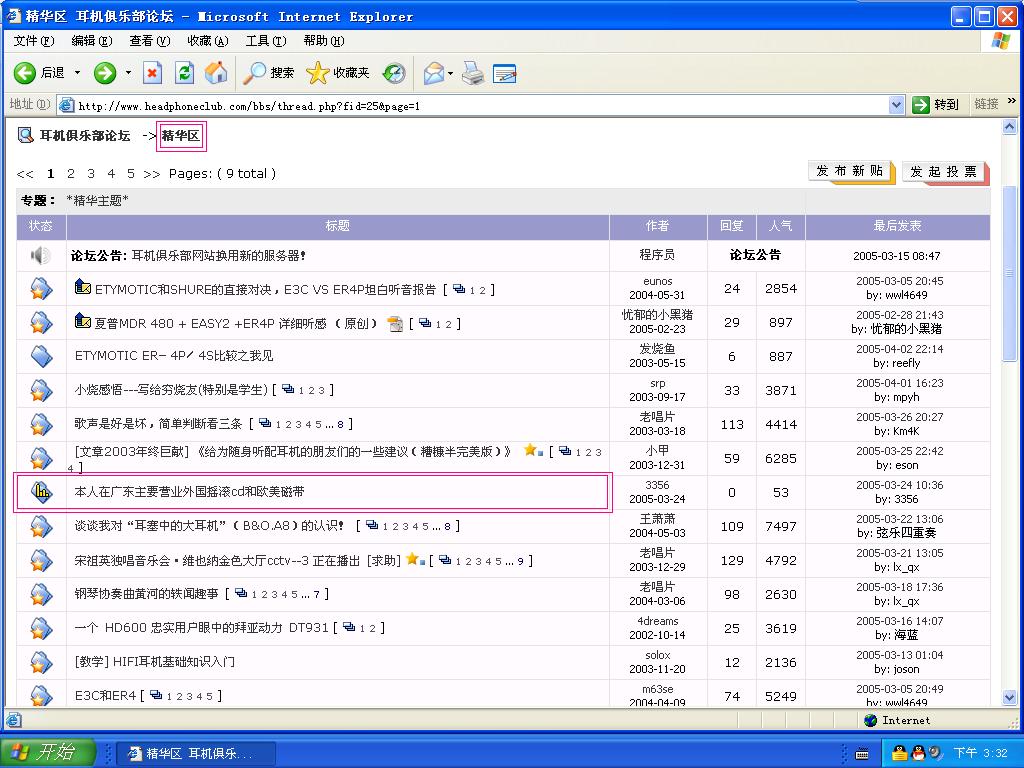Screen dimensions: 1024x768
Task: Open the 查看(V) menu
Action: [x=150, y=41]
